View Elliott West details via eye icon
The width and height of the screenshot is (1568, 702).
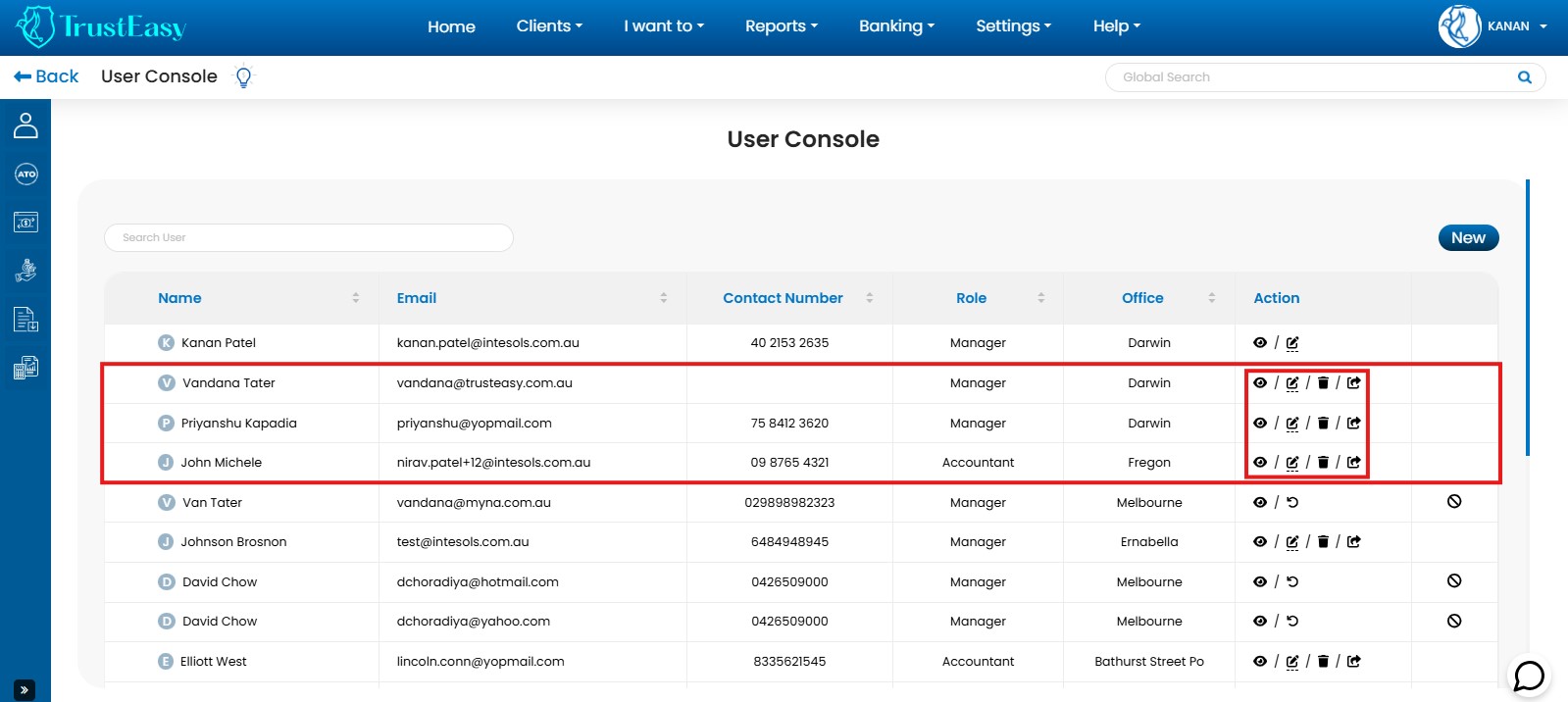1260,661
